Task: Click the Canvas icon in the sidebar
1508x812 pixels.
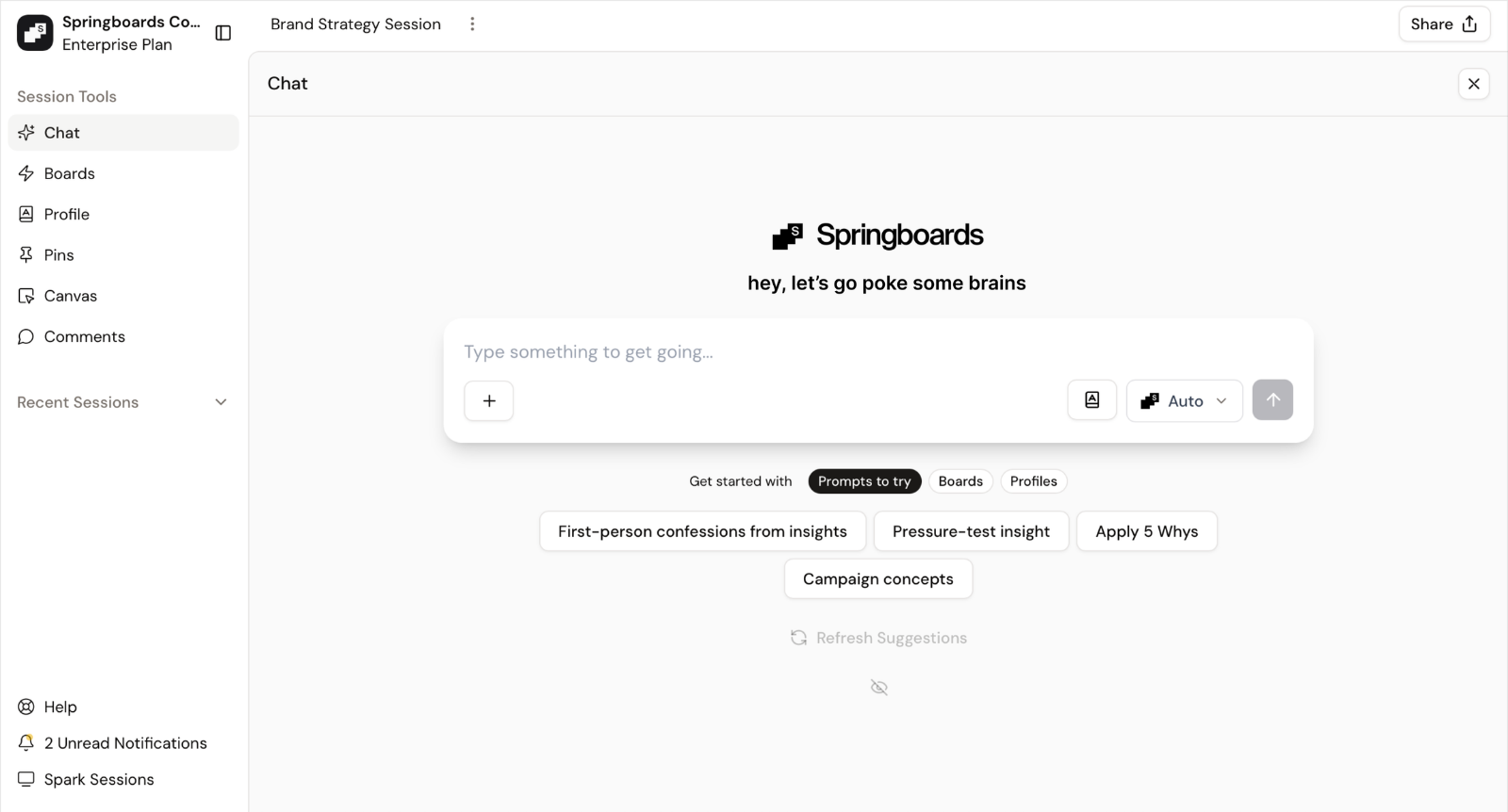Action: [26, 296]
